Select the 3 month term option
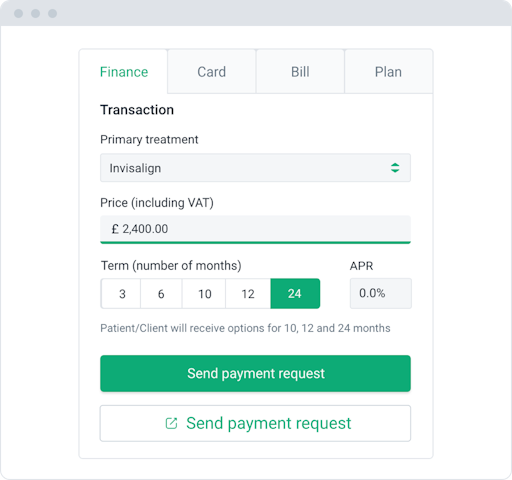This screenshot has width=512, height=480. pyautogui.click(x=121, y=294)
